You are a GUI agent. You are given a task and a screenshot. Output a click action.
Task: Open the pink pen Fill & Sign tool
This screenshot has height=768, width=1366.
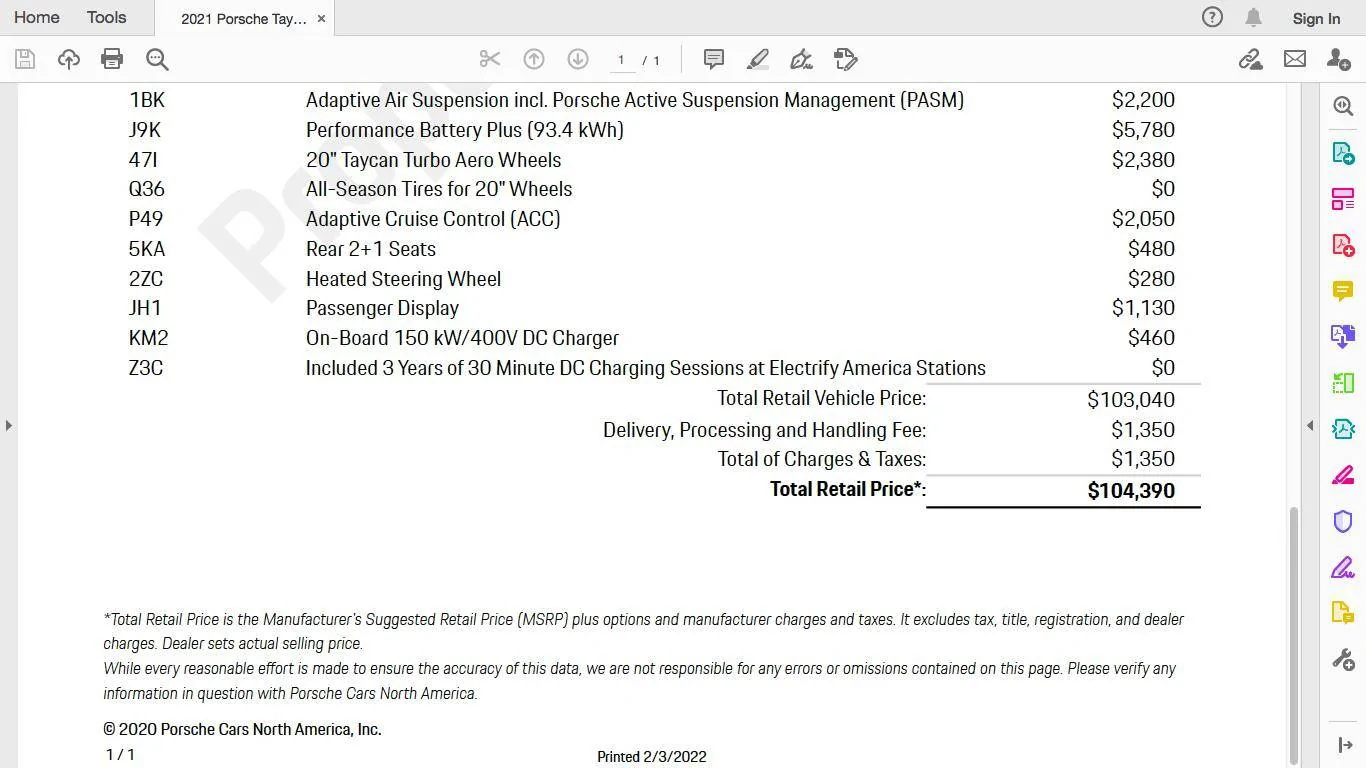[1343, 475]
